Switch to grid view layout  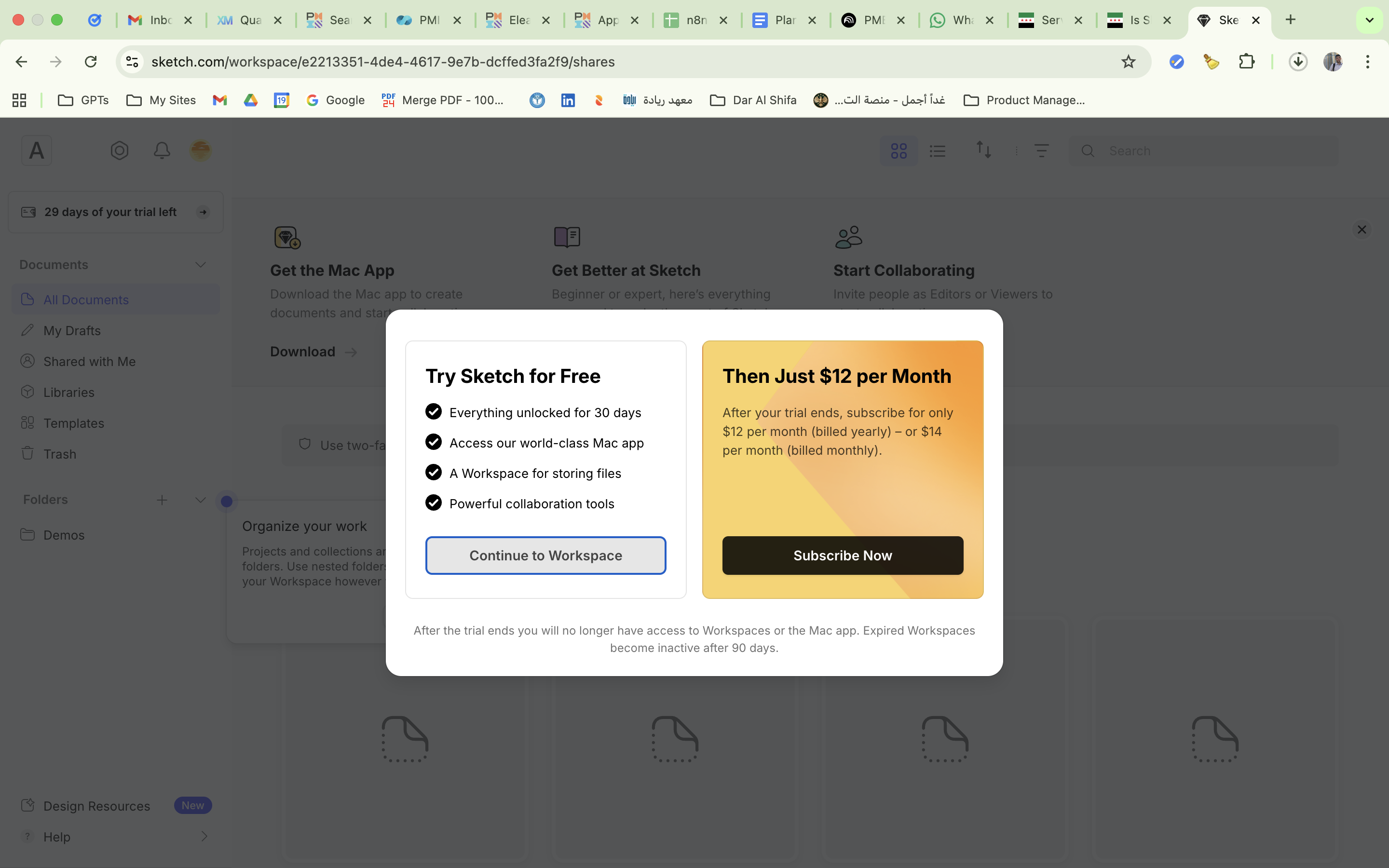(x=898, y=151)
